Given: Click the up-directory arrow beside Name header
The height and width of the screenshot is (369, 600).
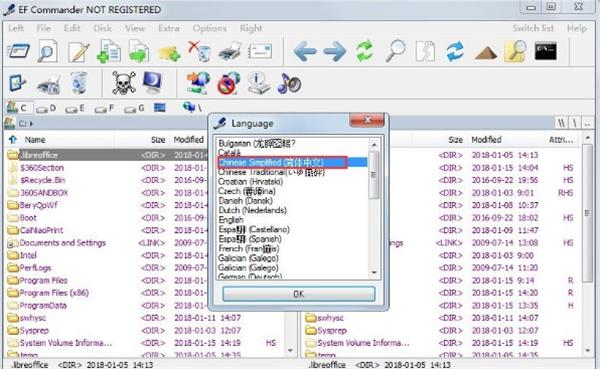Looking at the screenshot, I should [x=13, y=140].
